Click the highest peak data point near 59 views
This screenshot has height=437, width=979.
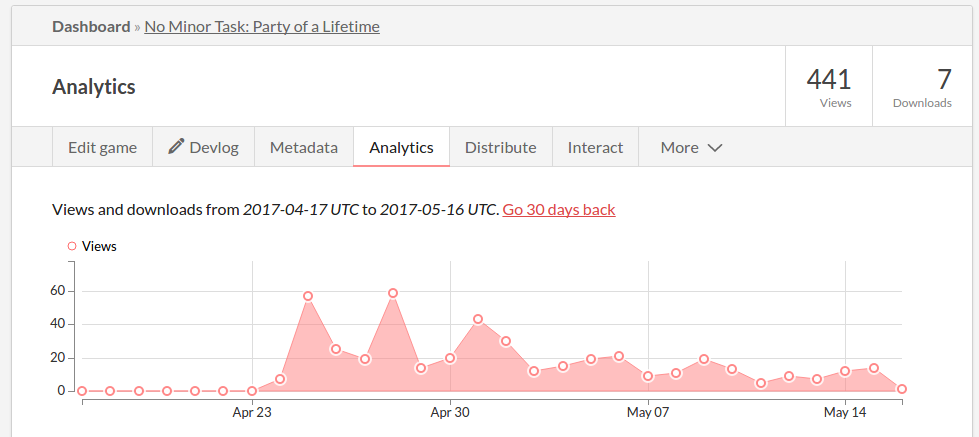coord(393,293)
